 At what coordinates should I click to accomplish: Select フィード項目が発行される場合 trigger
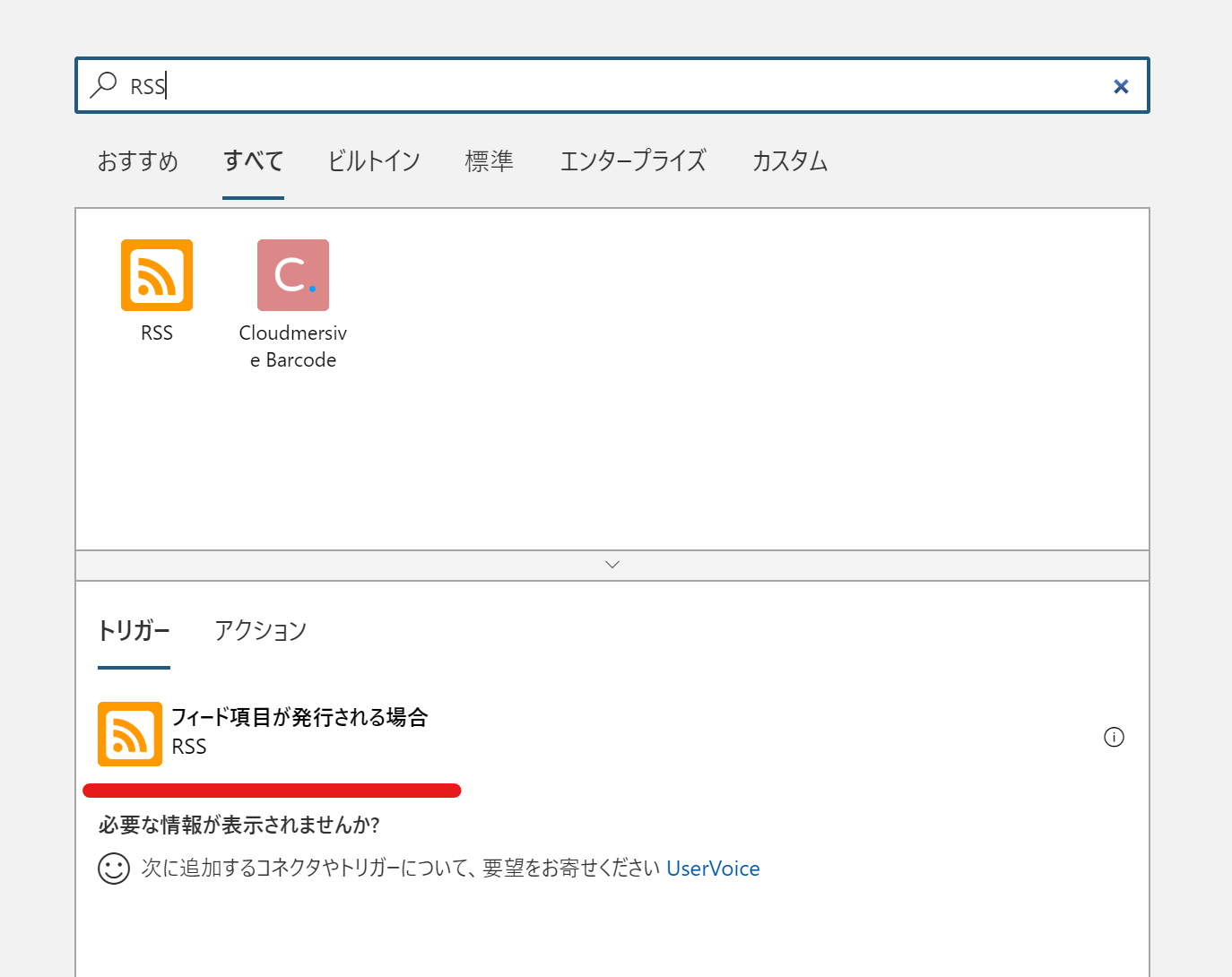coord(299,717)
